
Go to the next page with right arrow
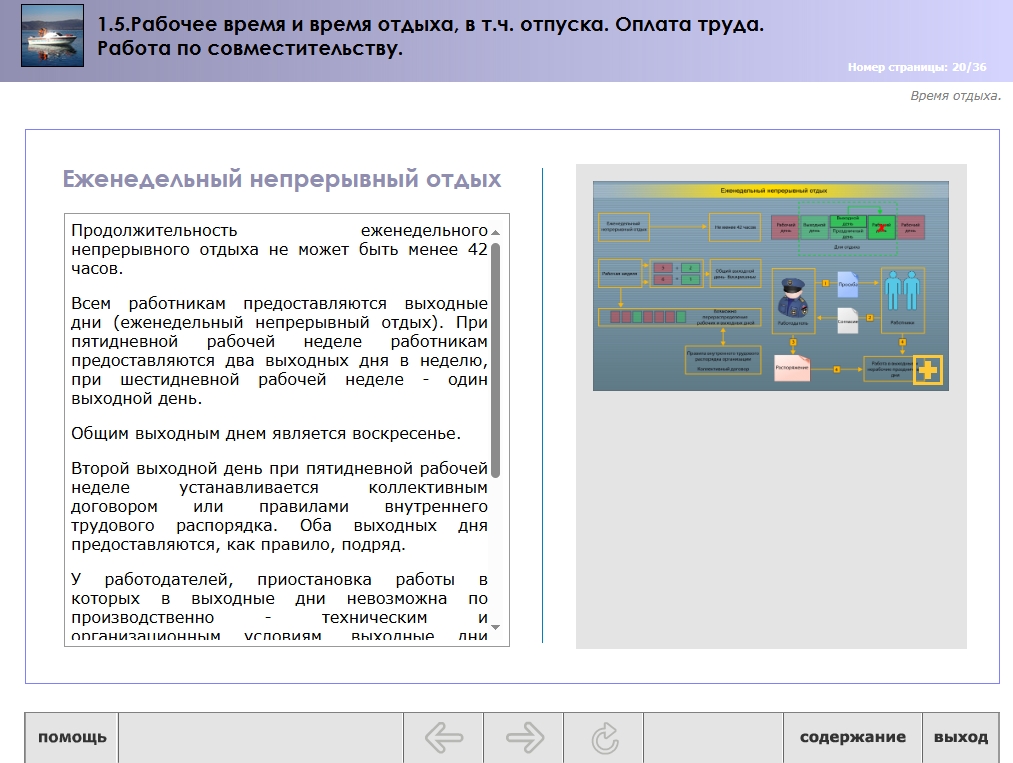click(524, 737)
